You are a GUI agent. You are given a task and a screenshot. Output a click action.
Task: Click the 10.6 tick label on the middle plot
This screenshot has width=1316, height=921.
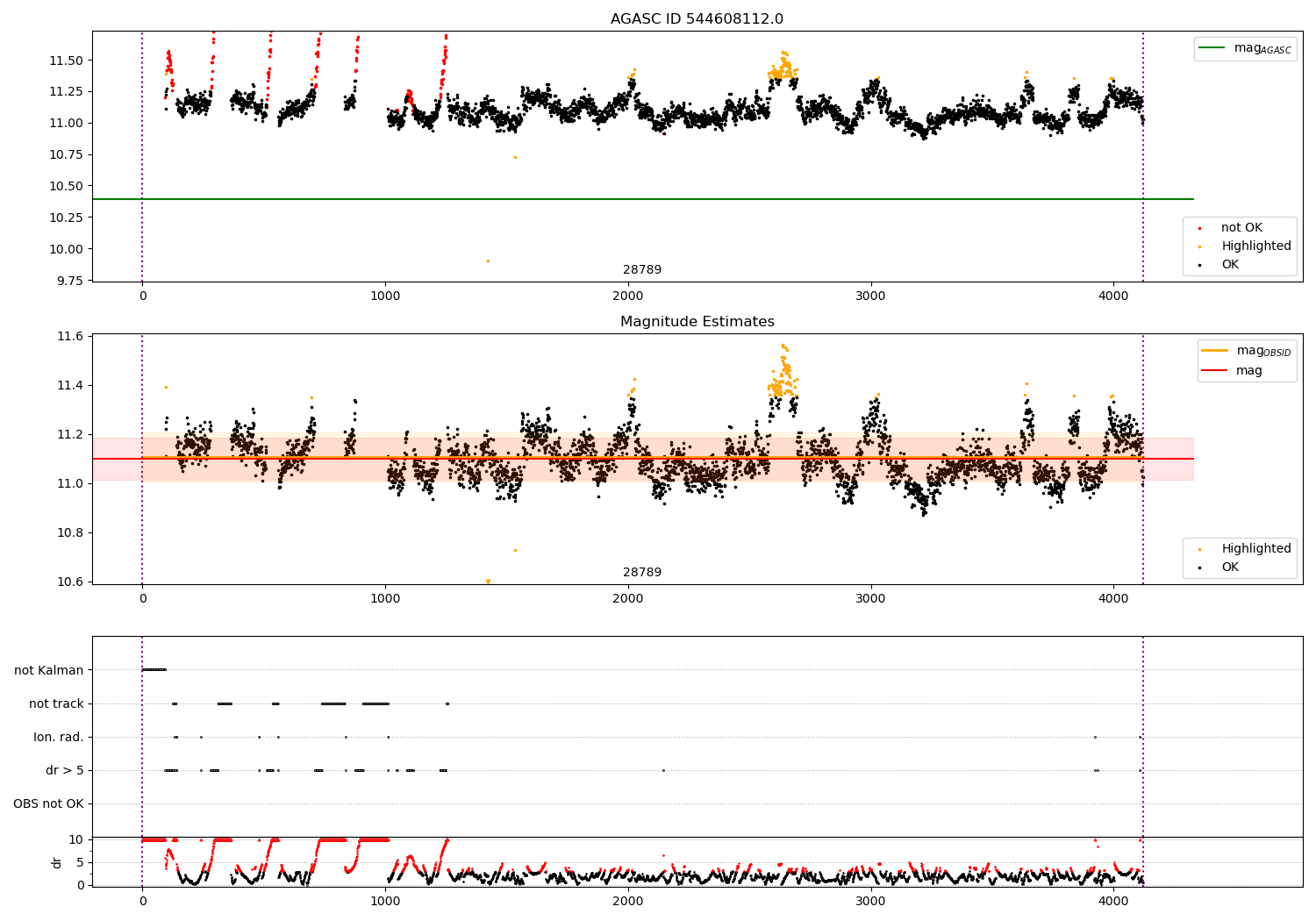coord(72,582)
